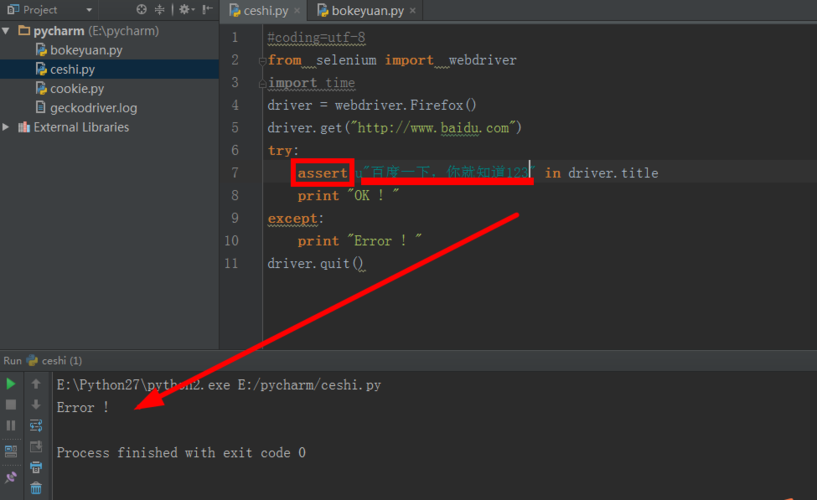Click the Scroll to end icon

36,446
